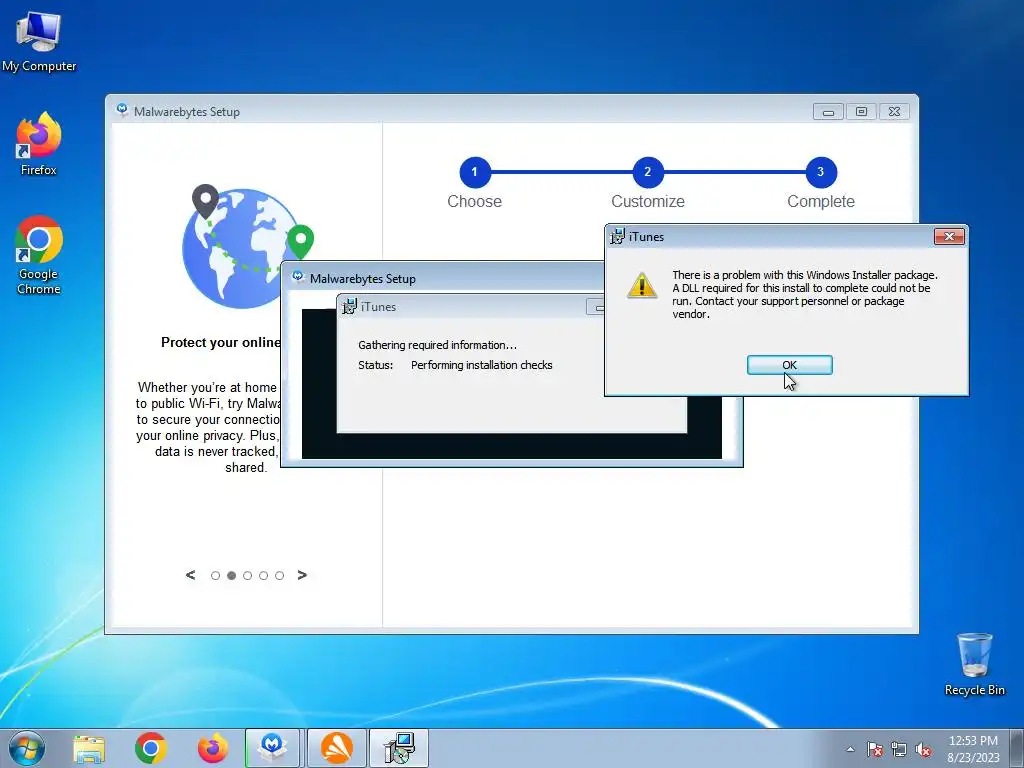Close the iTunes error dialog
Viewport: 1024px width, 768px height.
pos(949,236)
